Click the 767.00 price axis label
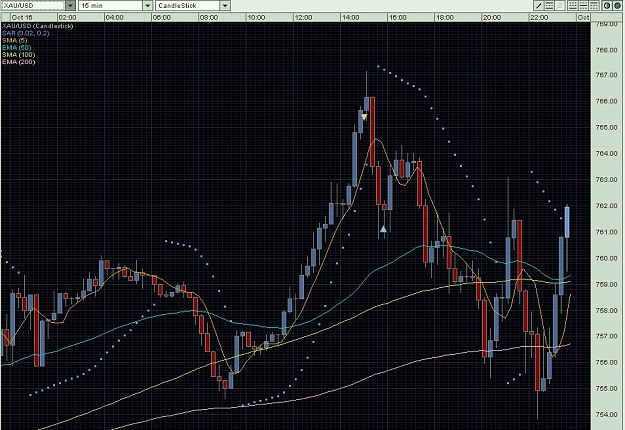Viewport: 625px width, 430px height. coord(606,75)
